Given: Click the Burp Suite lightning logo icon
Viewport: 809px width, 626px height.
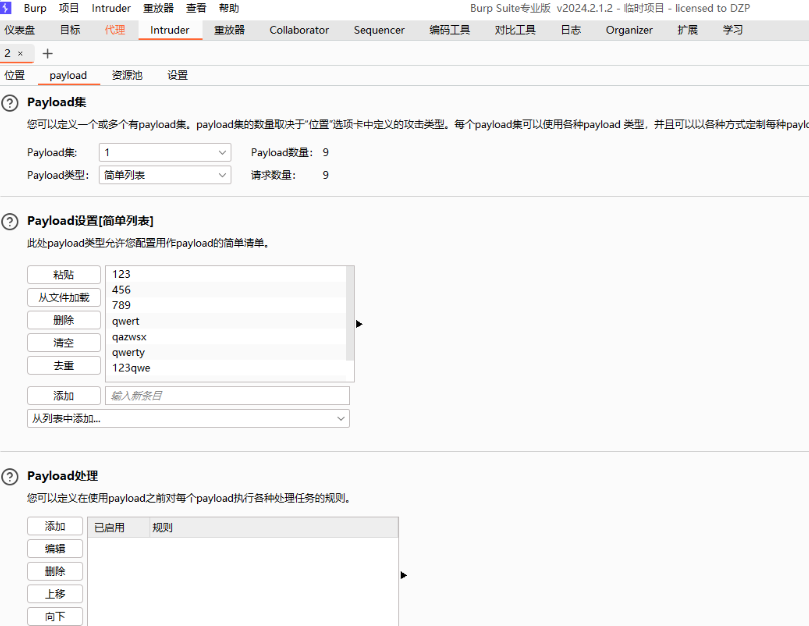Looking at the screenshot, I should click(7, 8).
